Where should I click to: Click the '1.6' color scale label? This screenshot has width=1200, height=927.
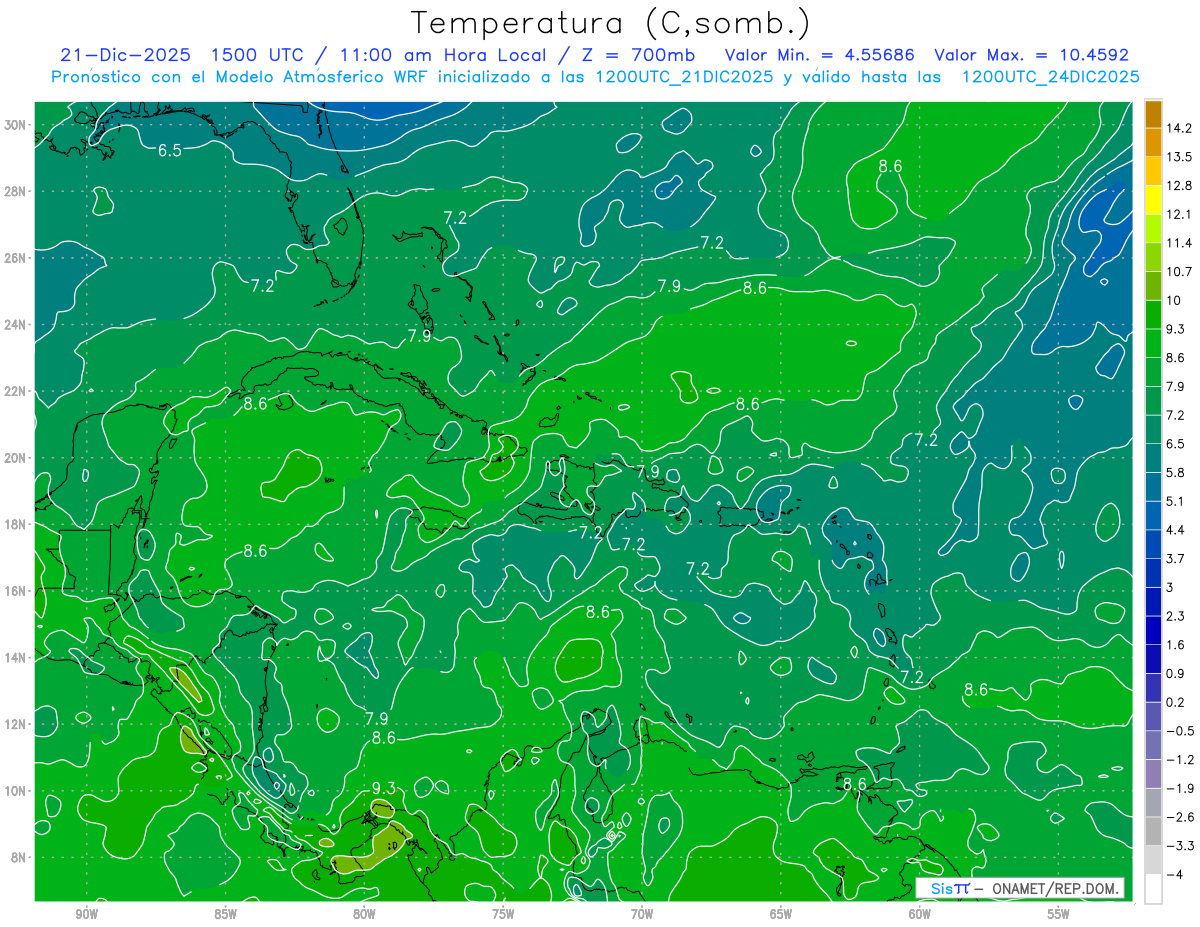pyautogui.click(x=1175, y=645)
